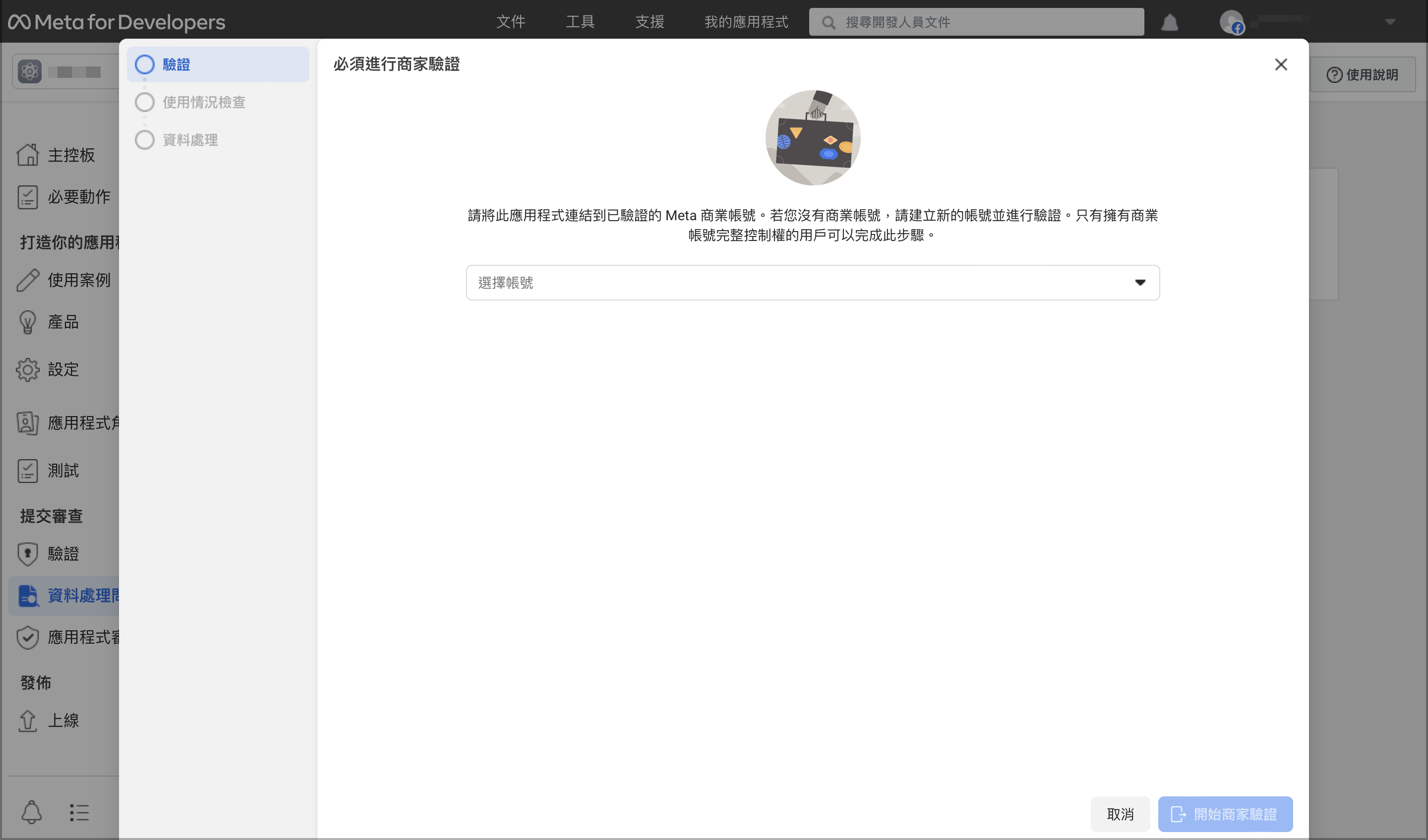Open 測試 checklist icon
The height and width of the screenshot is (840, 1428).
pos(27,471)
